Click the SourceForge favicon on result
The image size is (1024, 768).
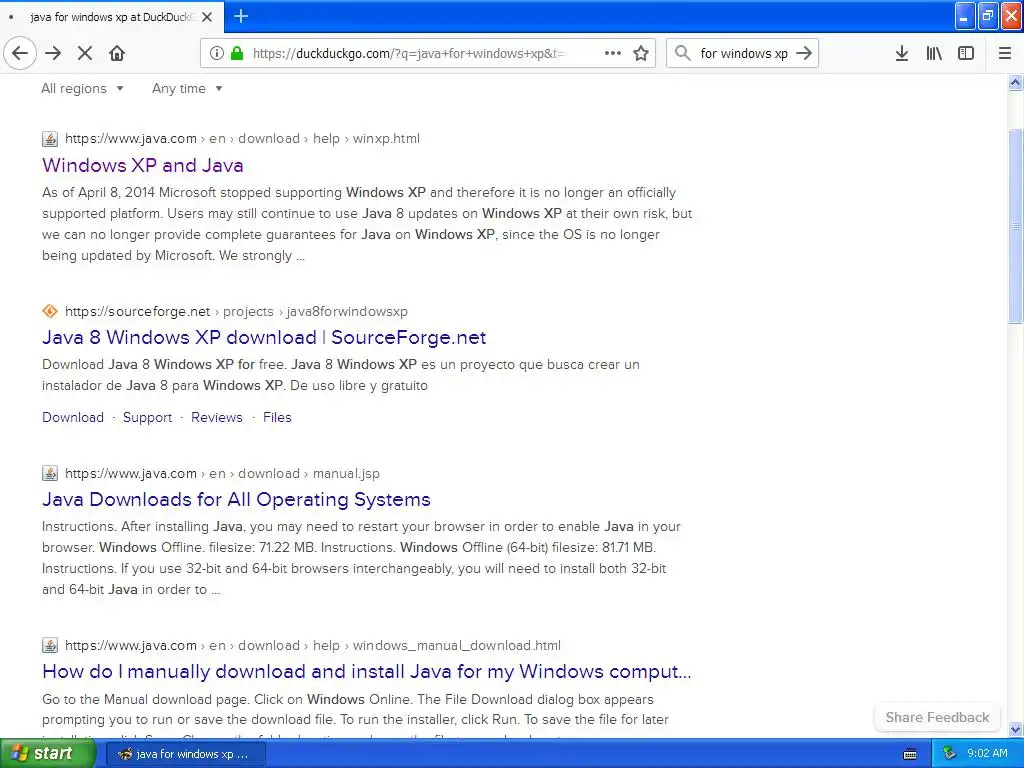(x=50, y=312)
